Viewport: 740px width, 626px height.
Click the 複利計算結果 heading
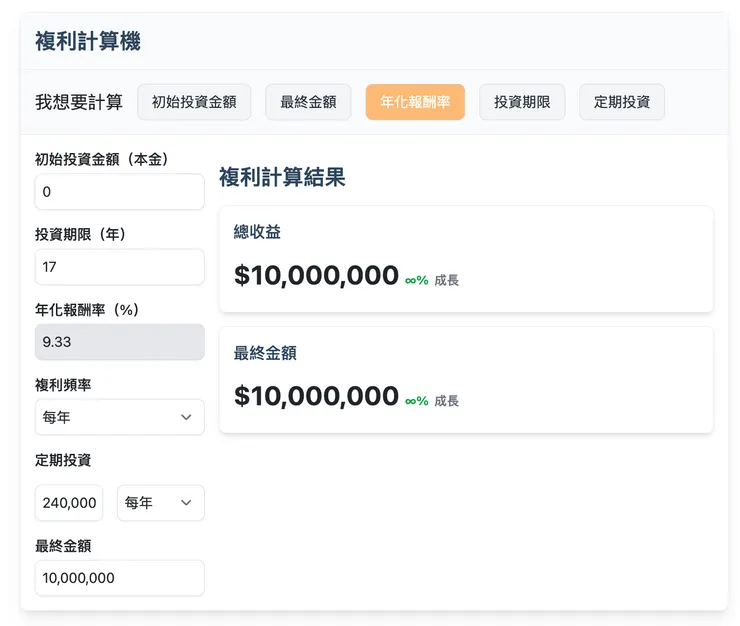tap(282, 178)
